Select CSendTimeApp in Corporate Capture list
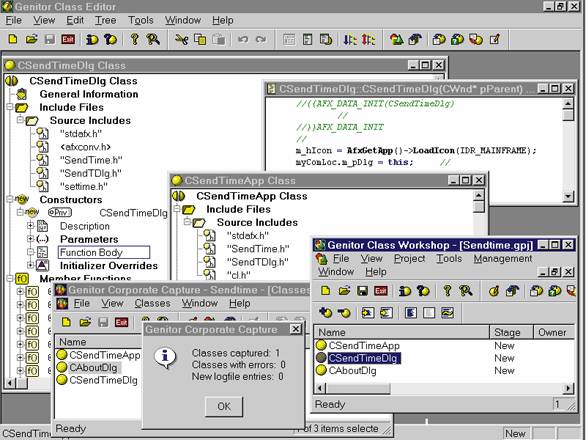 [x=105, y=355]
